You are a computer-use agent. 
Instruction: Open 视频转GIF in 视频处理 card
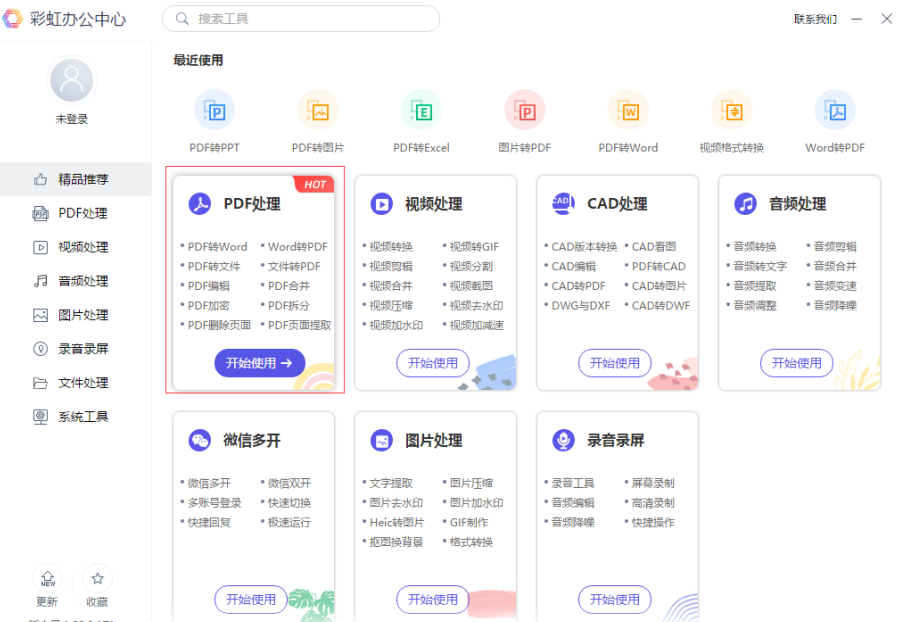coord(474,247)
